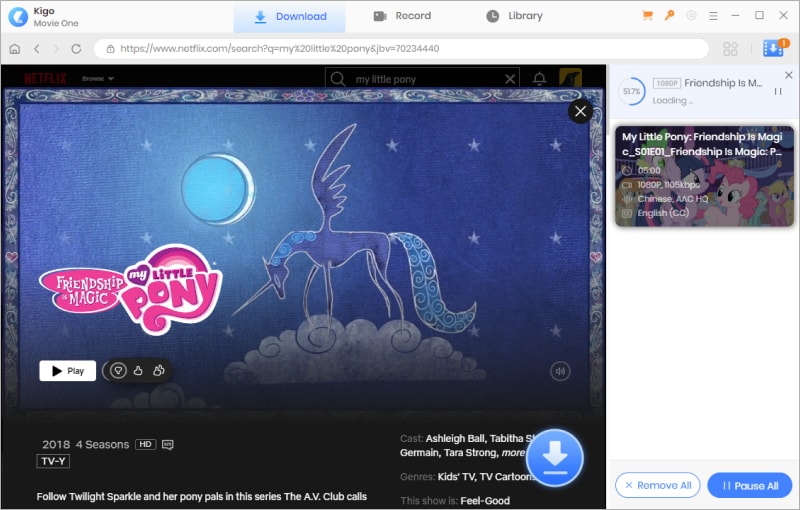This screenshot has width=800, height=510.
Task: Open the download queue icon
Action: [773, 48]
